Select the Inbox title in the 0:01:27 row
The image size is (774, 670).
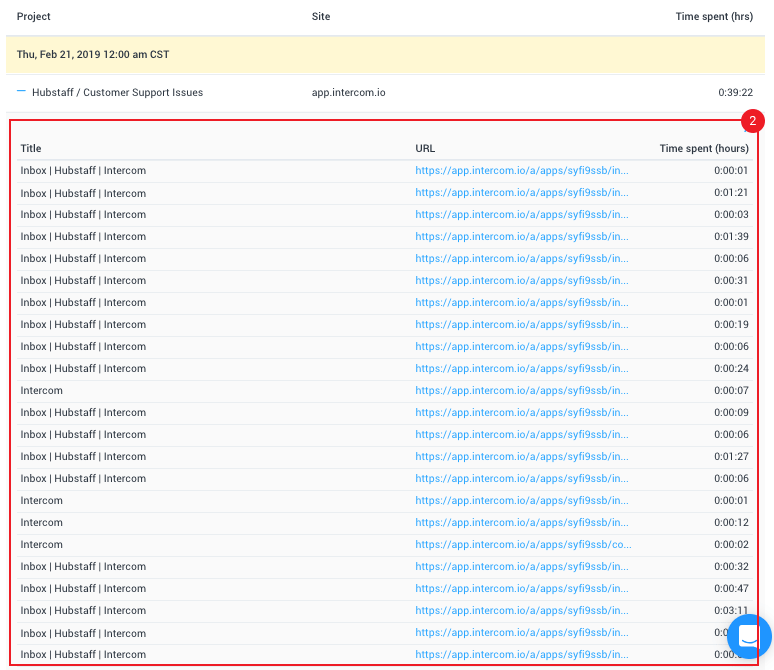coord(83,456)
